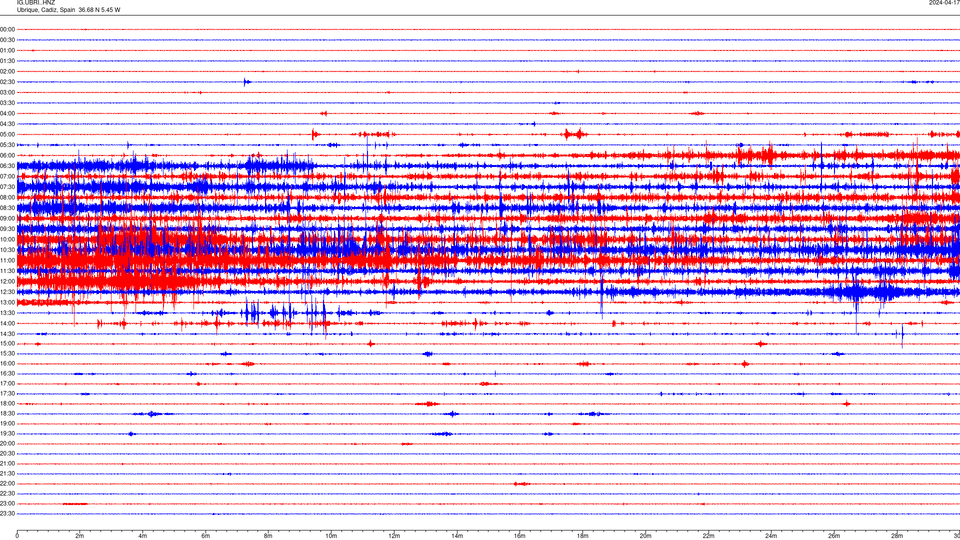
Task: Click the '6m' minute axis tick label
Action: (x=206, y=536)
